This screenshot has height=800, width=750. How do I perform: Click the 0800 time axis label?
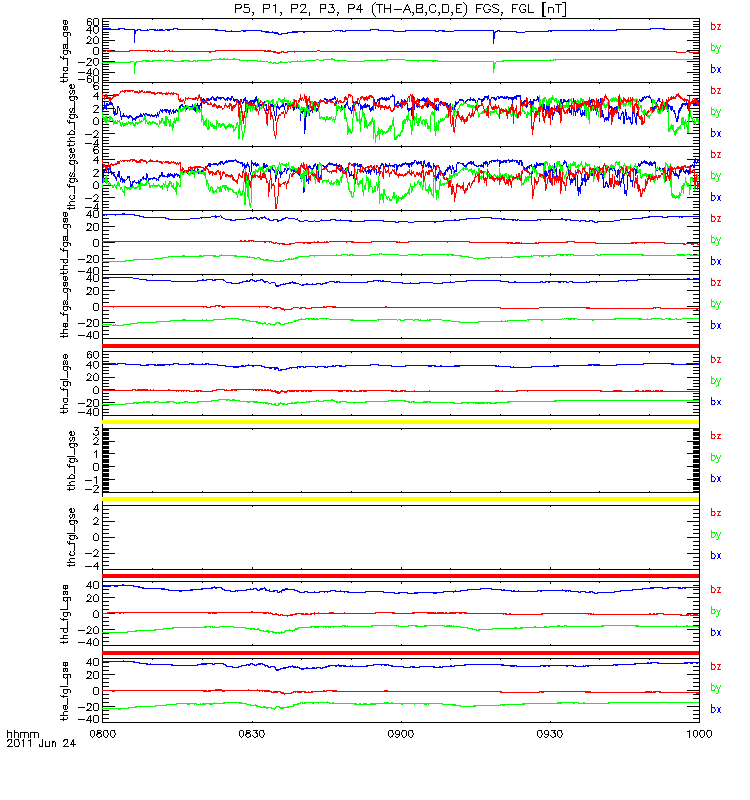pyautogui.click(x=103, y=734)
